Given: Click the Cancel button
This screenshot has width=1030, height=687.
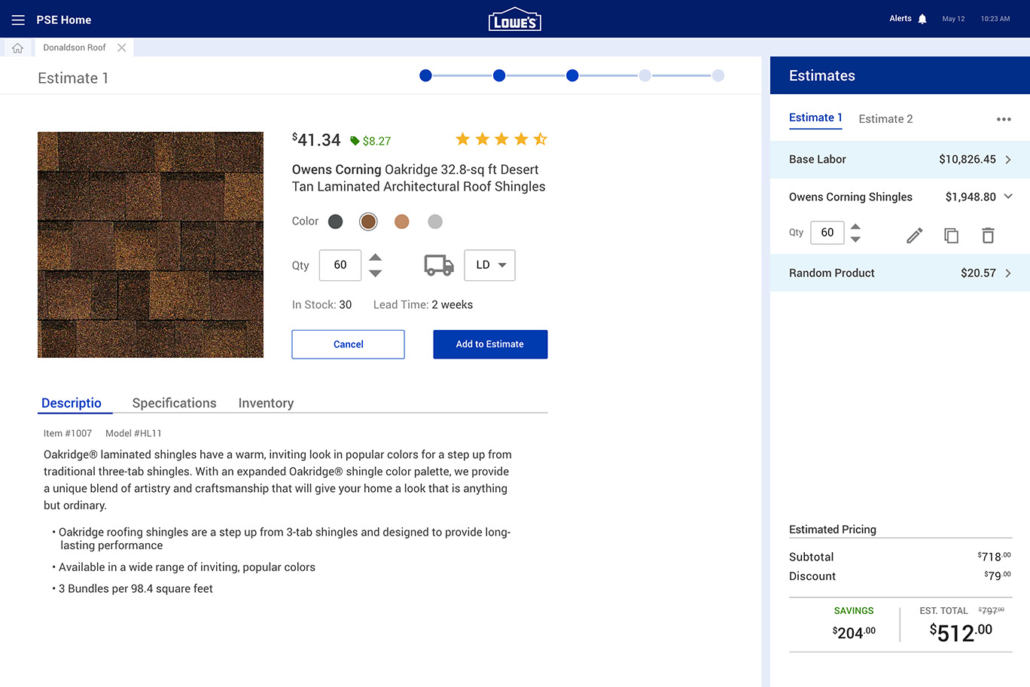Looking at the screenshot, I should tap(348, 344).
